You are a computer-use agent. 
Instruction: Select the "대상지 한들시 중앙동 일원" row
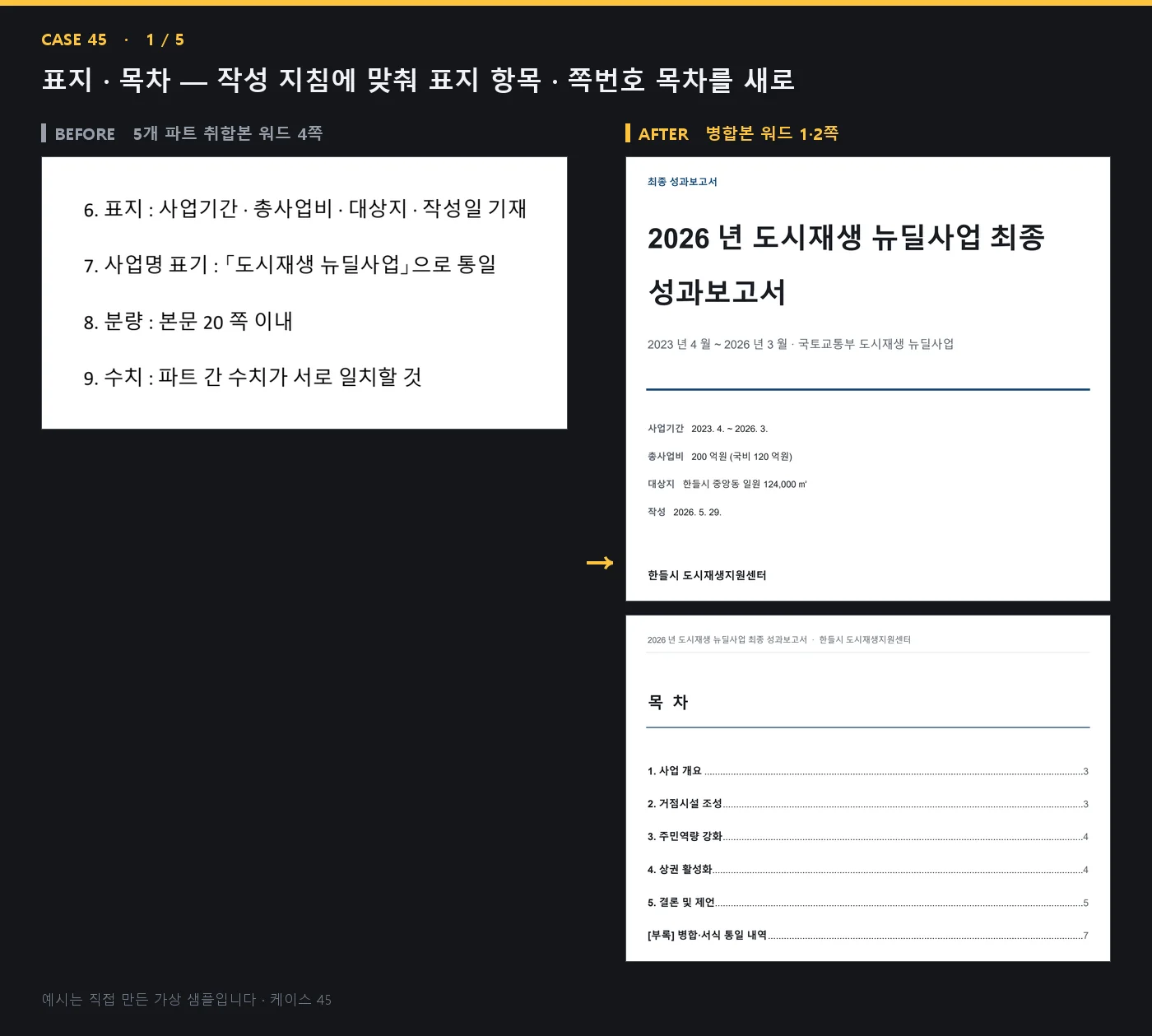727,485
